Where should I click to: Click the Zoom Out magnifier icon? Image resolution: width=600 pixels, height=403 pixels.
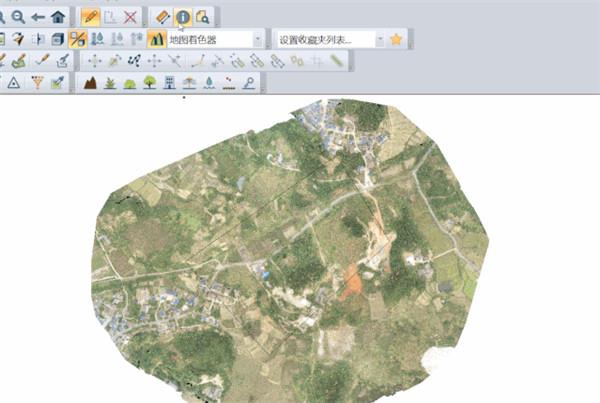point(18,17)
